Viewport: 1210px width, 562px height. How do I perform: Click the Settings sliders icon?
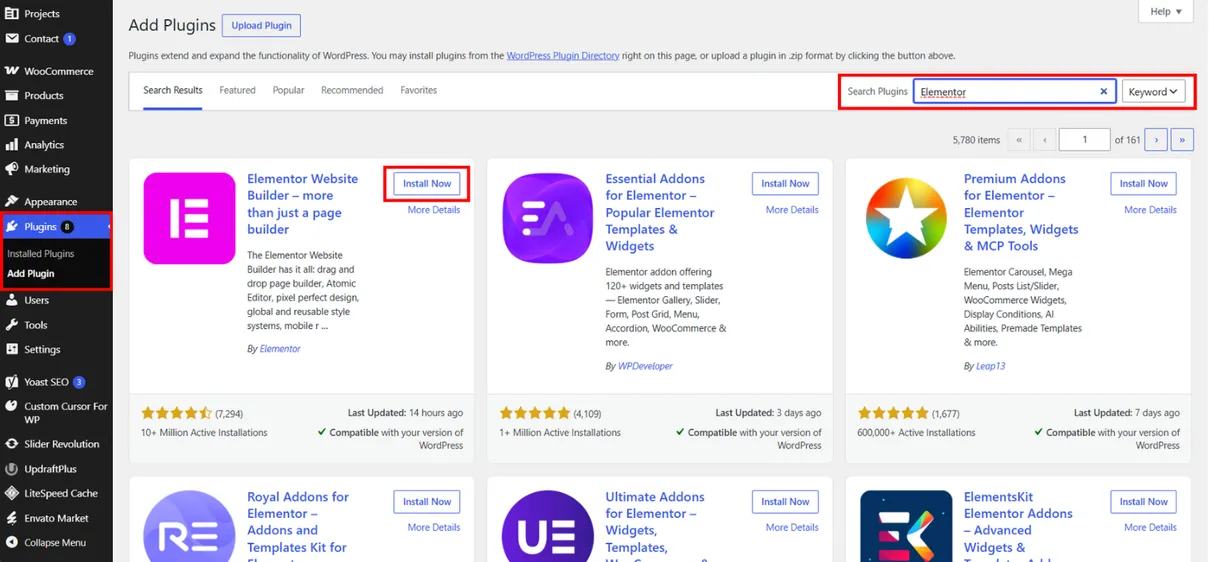coord(12,349)
